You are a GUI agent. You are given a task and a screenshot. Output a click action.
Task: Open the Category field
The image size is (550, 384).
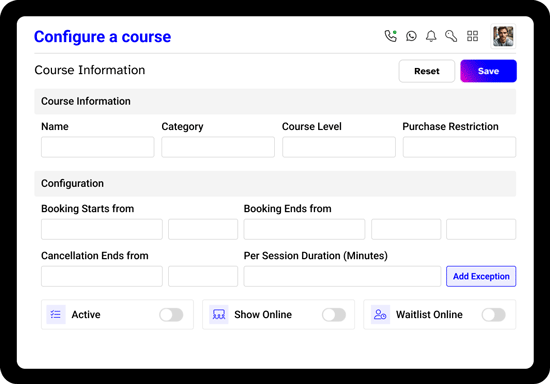coord(218,147)
